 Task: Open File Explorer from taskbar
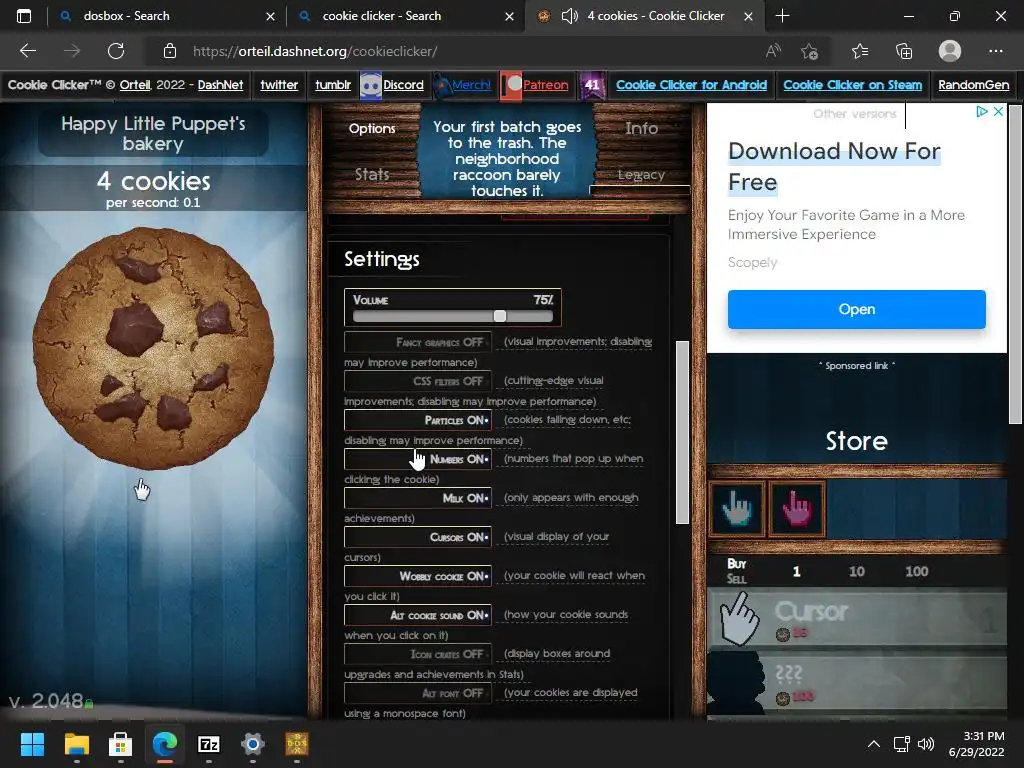pos(76,744)
